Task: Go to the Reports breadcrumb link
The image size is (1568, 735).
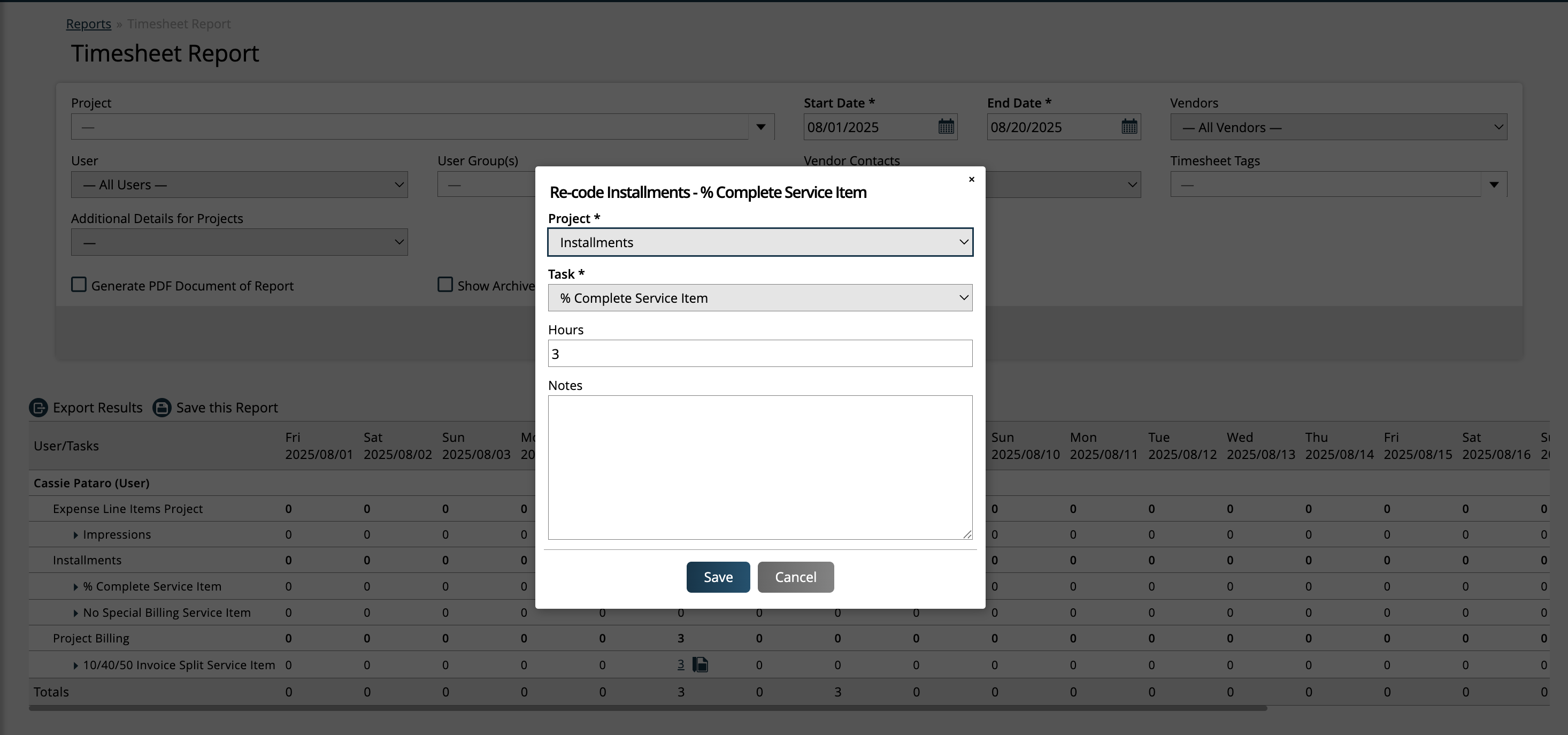Action: point(88,24)
